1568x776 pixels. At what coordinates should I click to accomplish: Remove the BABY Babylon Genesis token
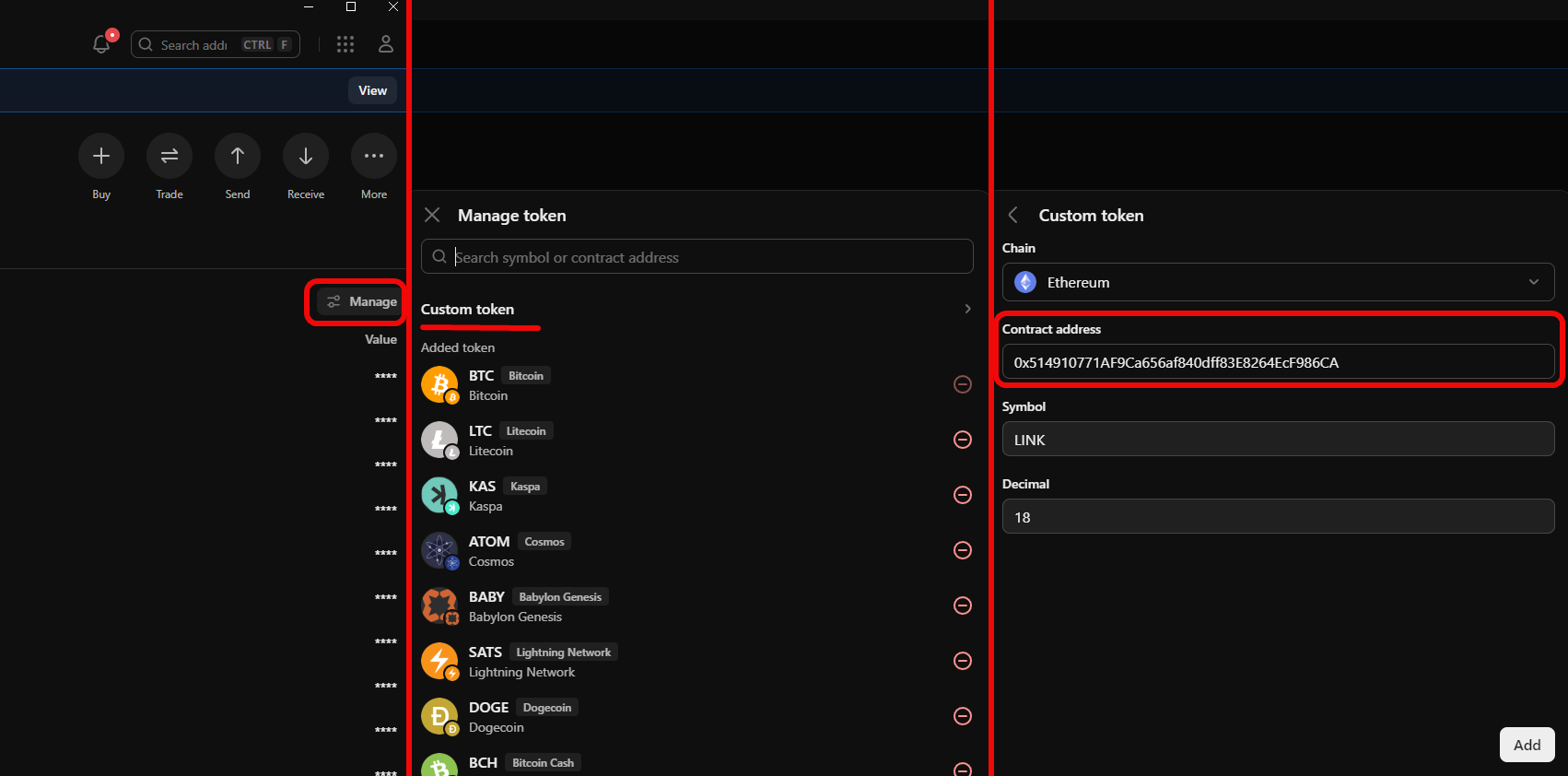[963, 606]
